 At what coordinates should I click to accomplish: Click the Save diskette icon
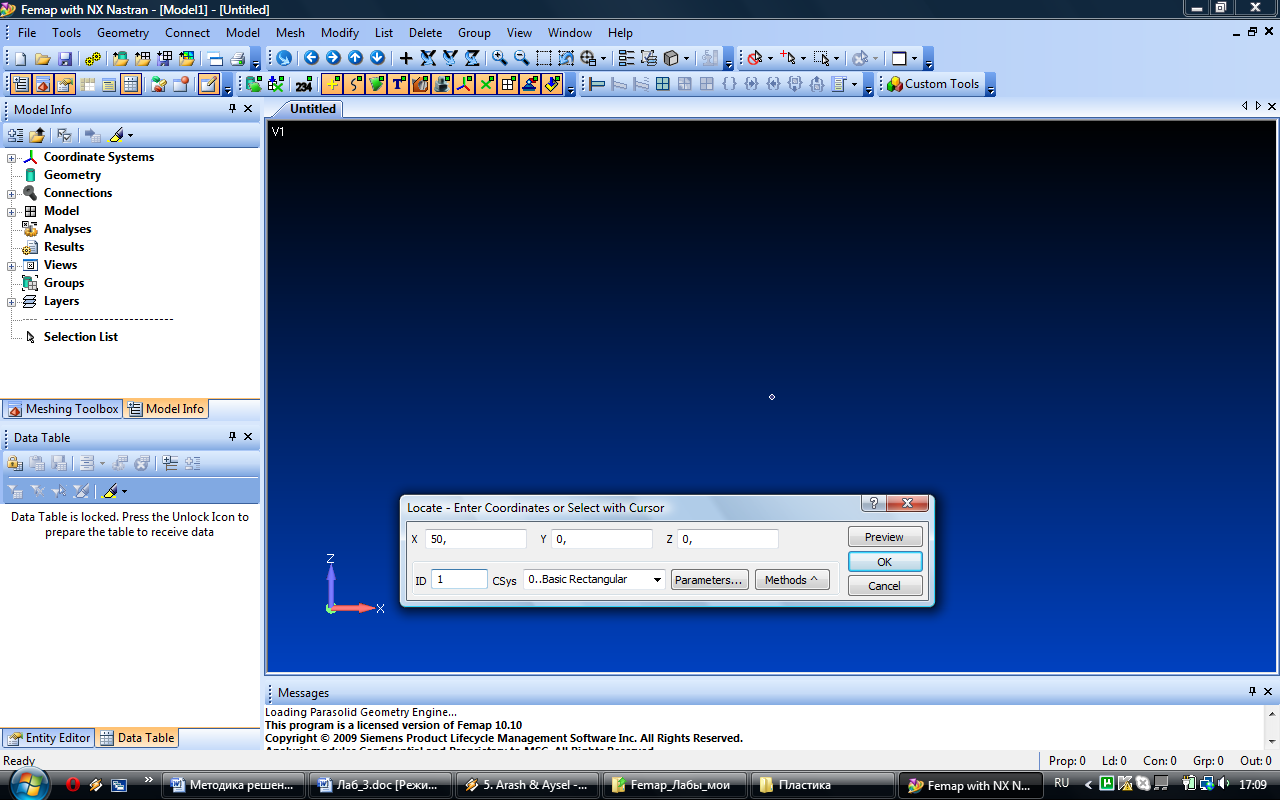(65, 59)
